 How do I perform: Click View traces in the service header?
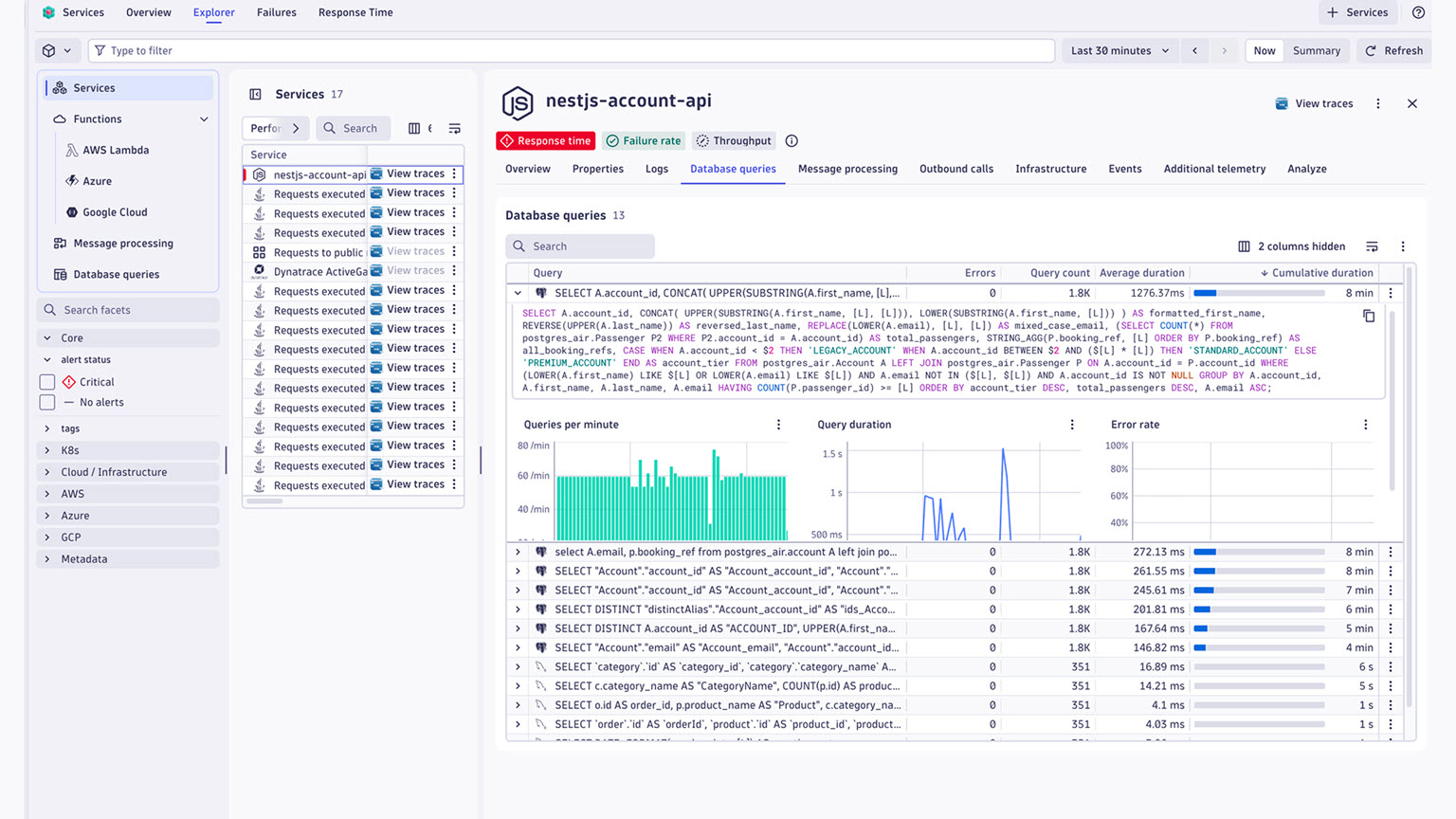click(x=1314, y=103)
